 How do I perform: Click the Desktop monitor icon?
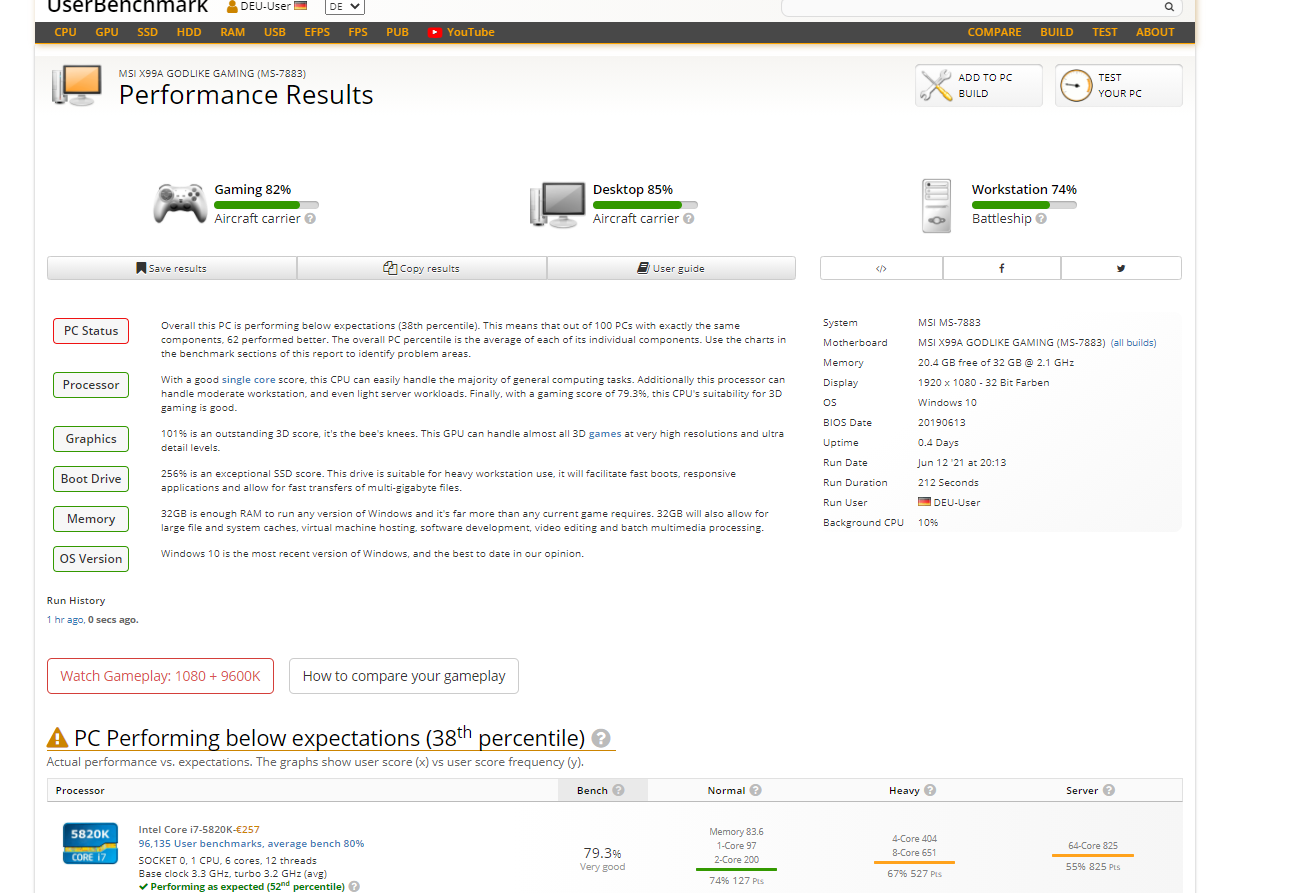point(557,205)
